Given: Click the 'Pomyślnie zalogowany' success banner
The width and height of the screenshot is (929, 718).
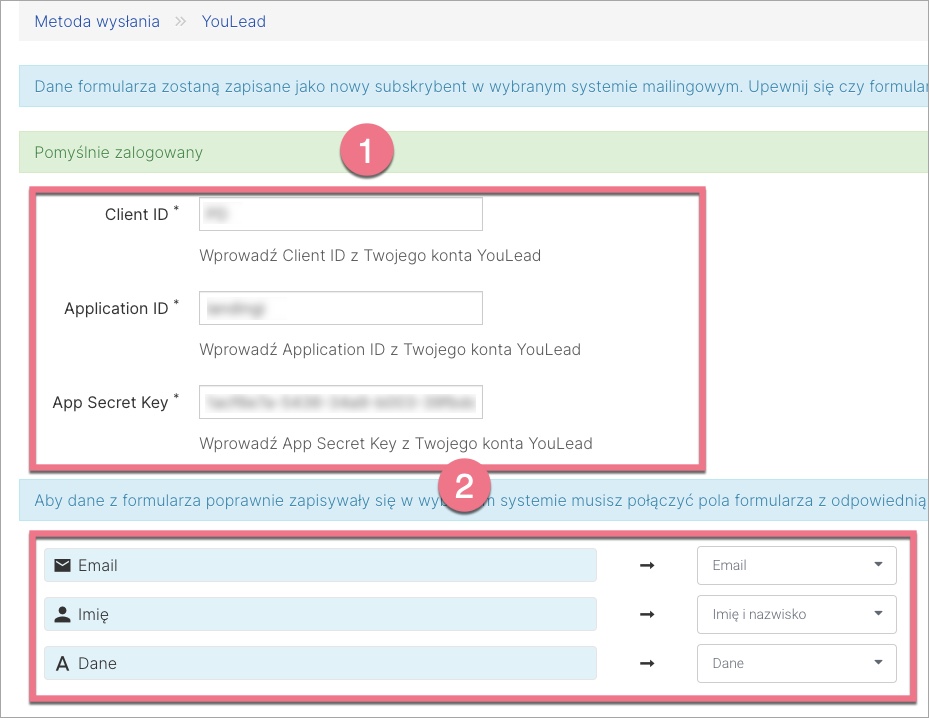Looking at the screenshot, I should pos(118,153).
